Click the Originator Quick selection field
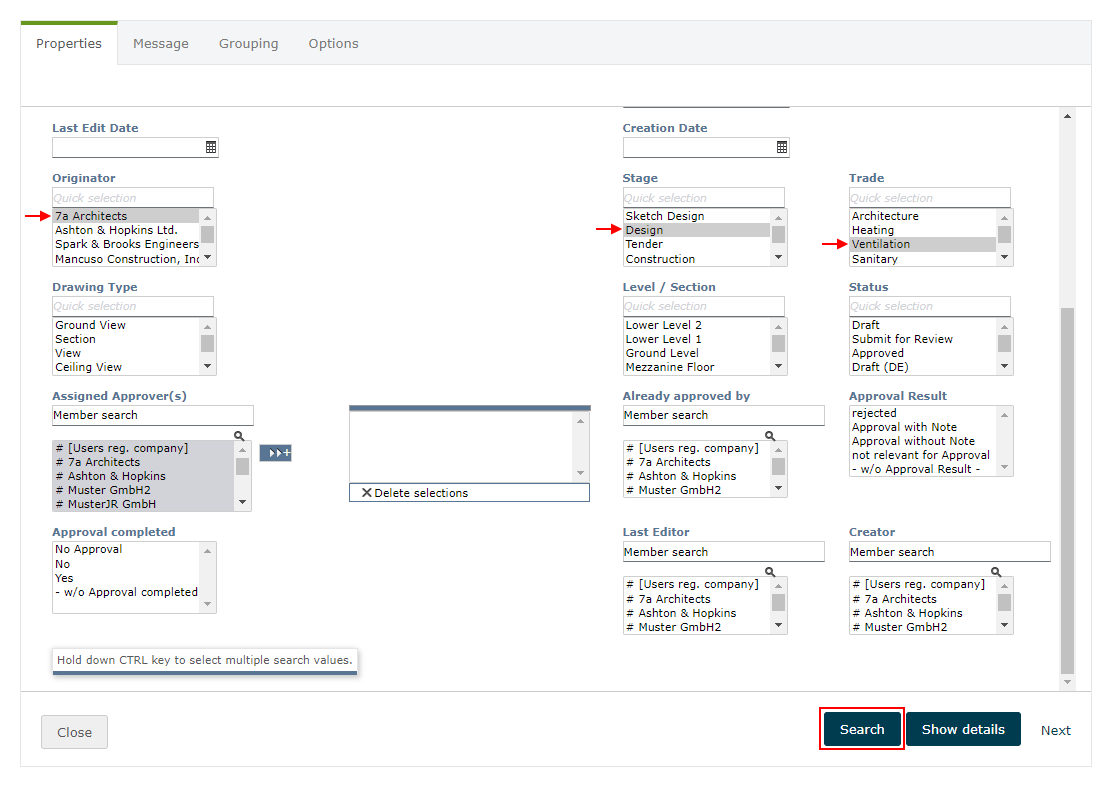The image size is (1112, 792). click(x=133, y=198)
